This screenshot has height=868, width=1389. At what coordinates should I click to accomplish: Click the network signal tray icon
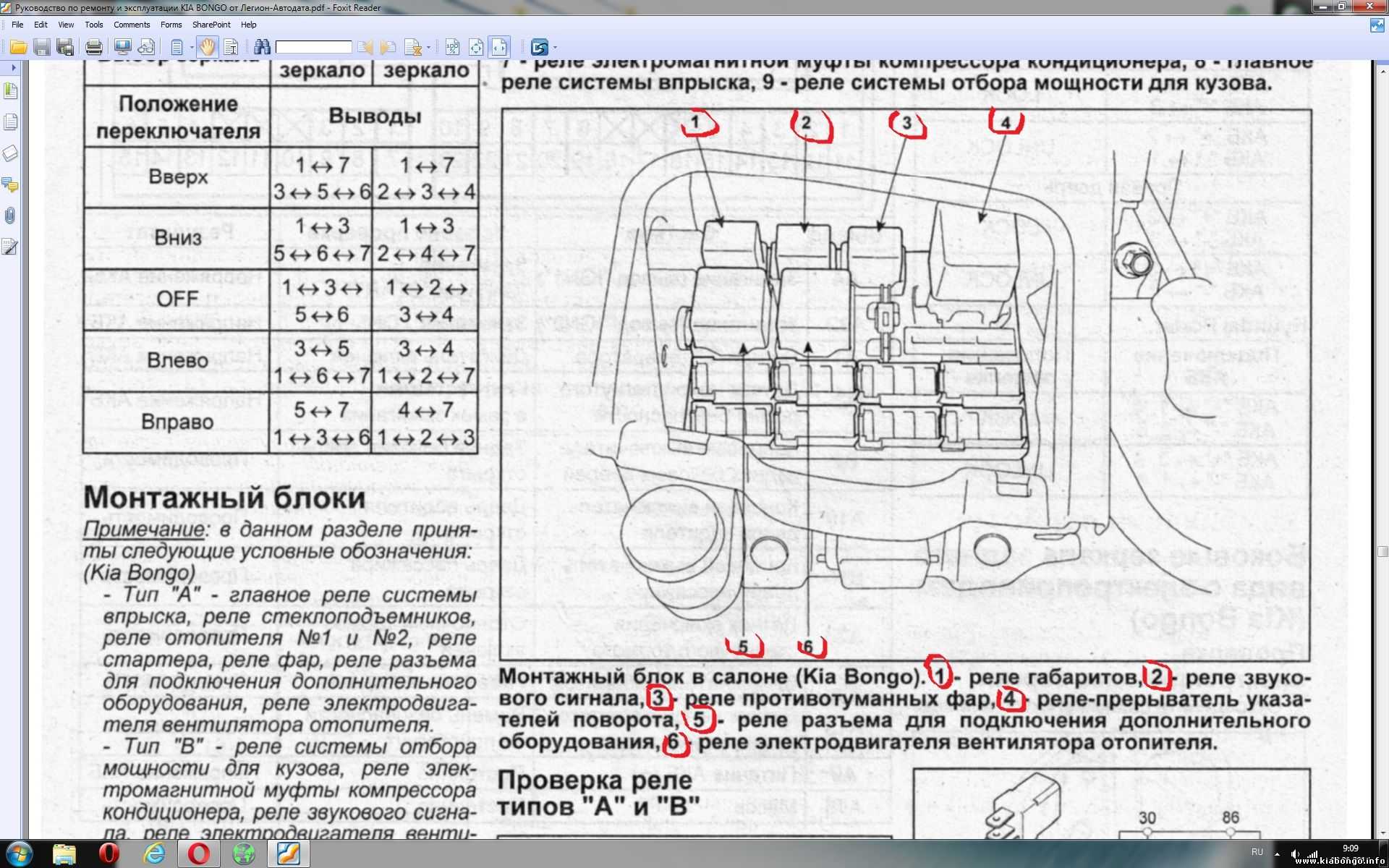[x=1313, y=854]
